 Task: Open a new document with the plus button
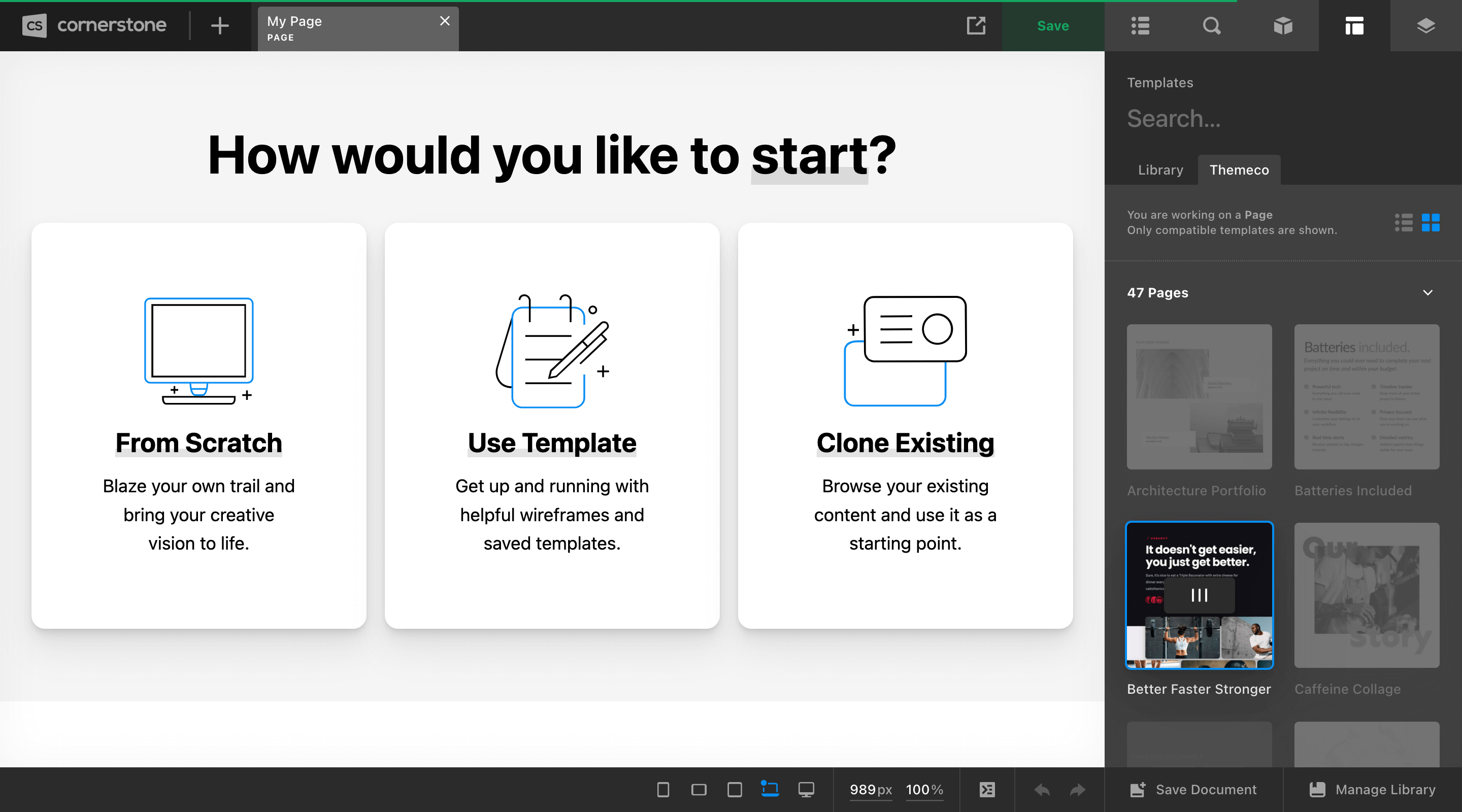click(220, 25)
